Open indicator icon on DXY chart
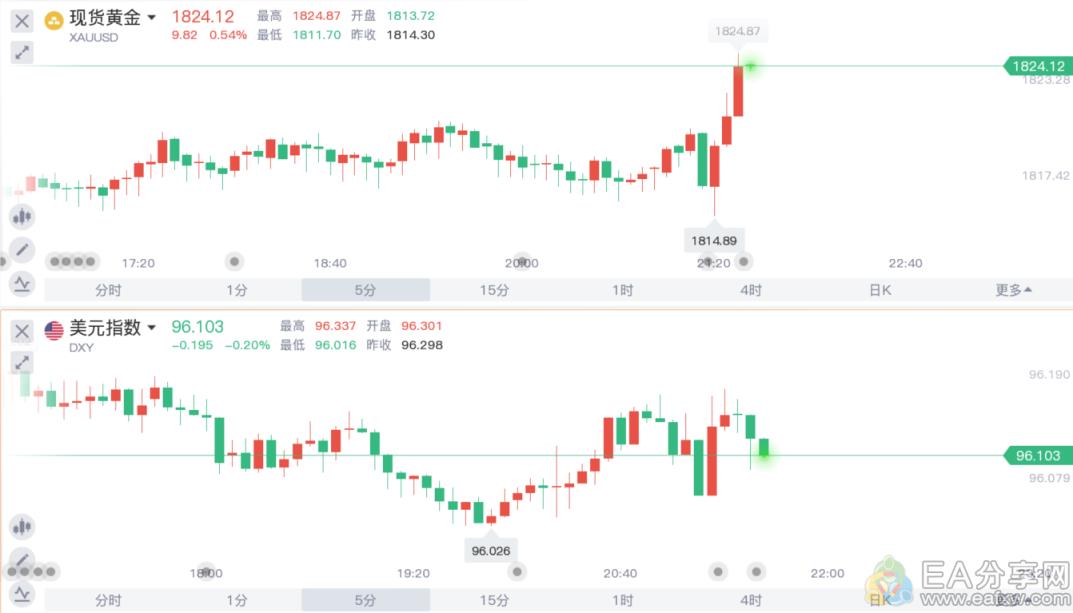Image resolution: width=1073 pixels, height=613 pixels. click(x=22, y=592)
